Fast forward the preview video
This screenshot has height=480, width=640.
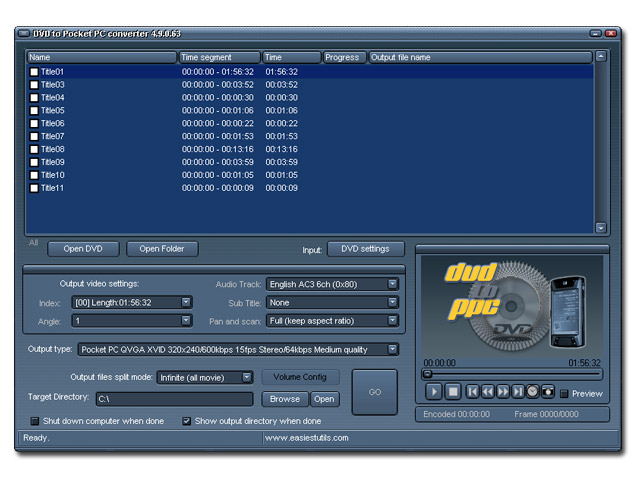[x=503, y=392]
